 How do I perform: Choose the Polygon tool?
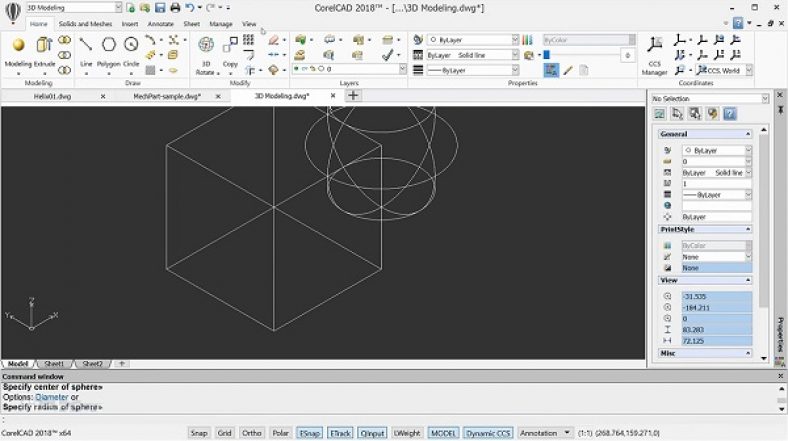pos(109,45)
